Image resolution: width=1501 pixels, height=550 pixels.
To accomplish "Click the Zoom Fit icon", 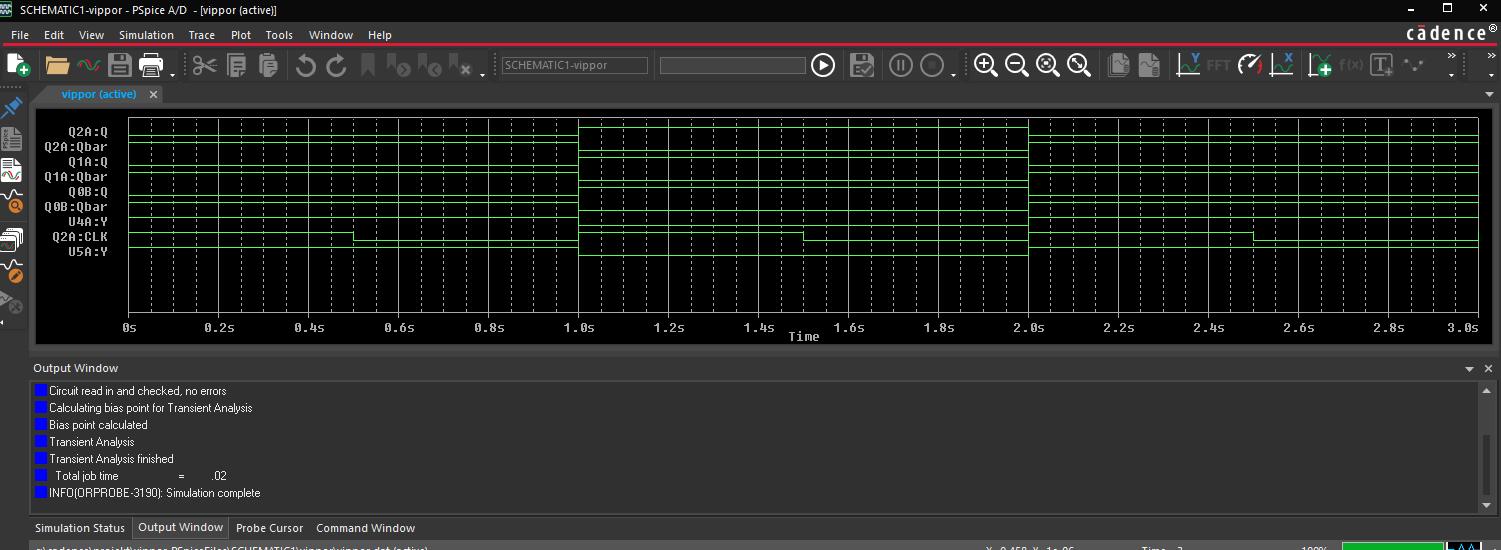I will click(1078, 65).
